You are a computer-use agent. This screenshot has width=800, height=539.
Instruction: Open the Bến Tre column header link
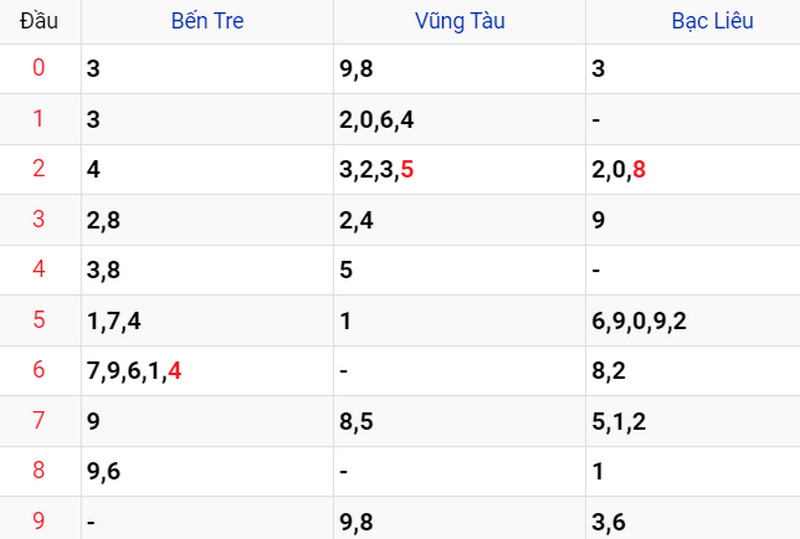pyautogui.click(x=207, y=21)
